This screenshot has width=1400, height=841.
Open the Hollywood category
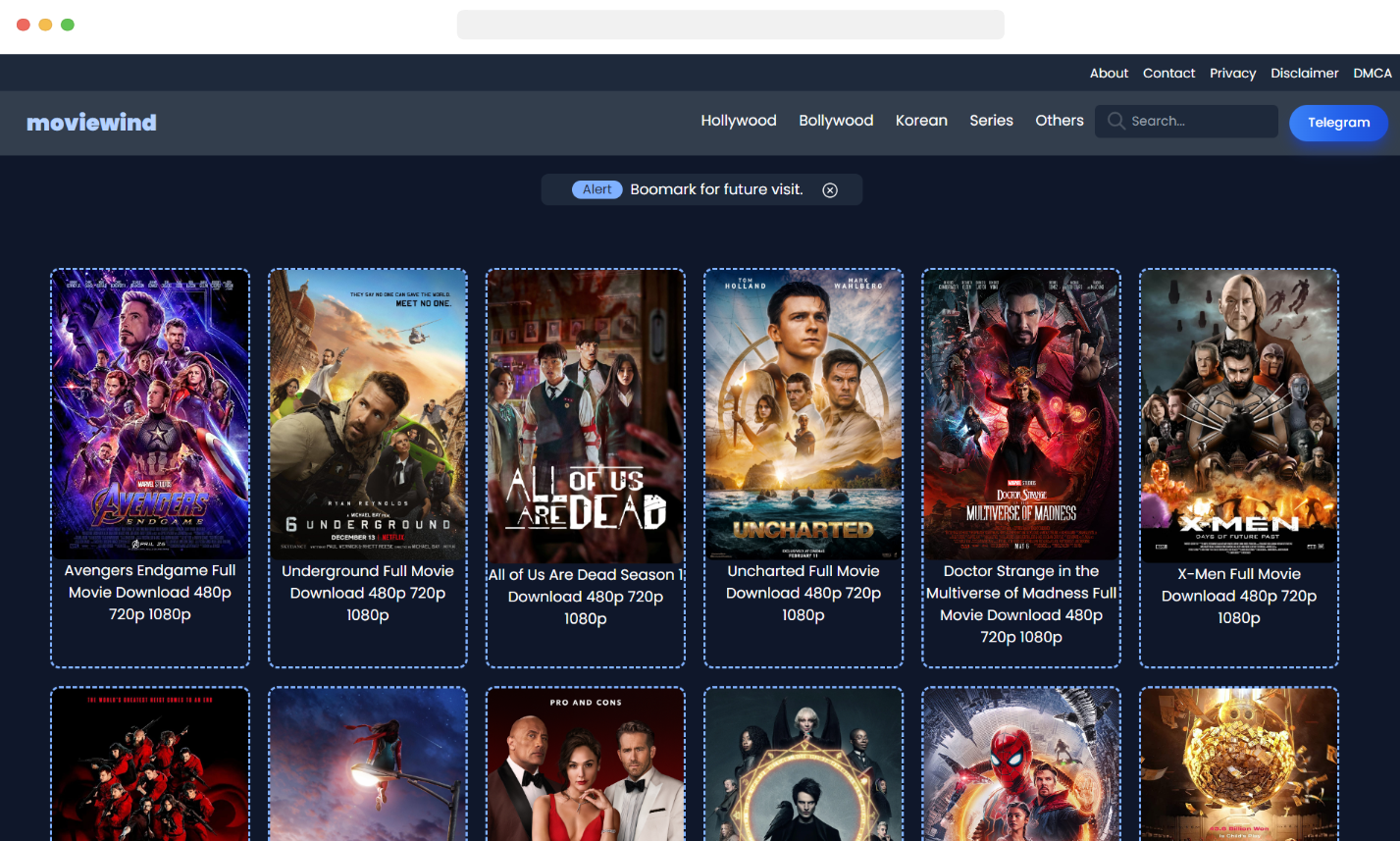point(739,121)
